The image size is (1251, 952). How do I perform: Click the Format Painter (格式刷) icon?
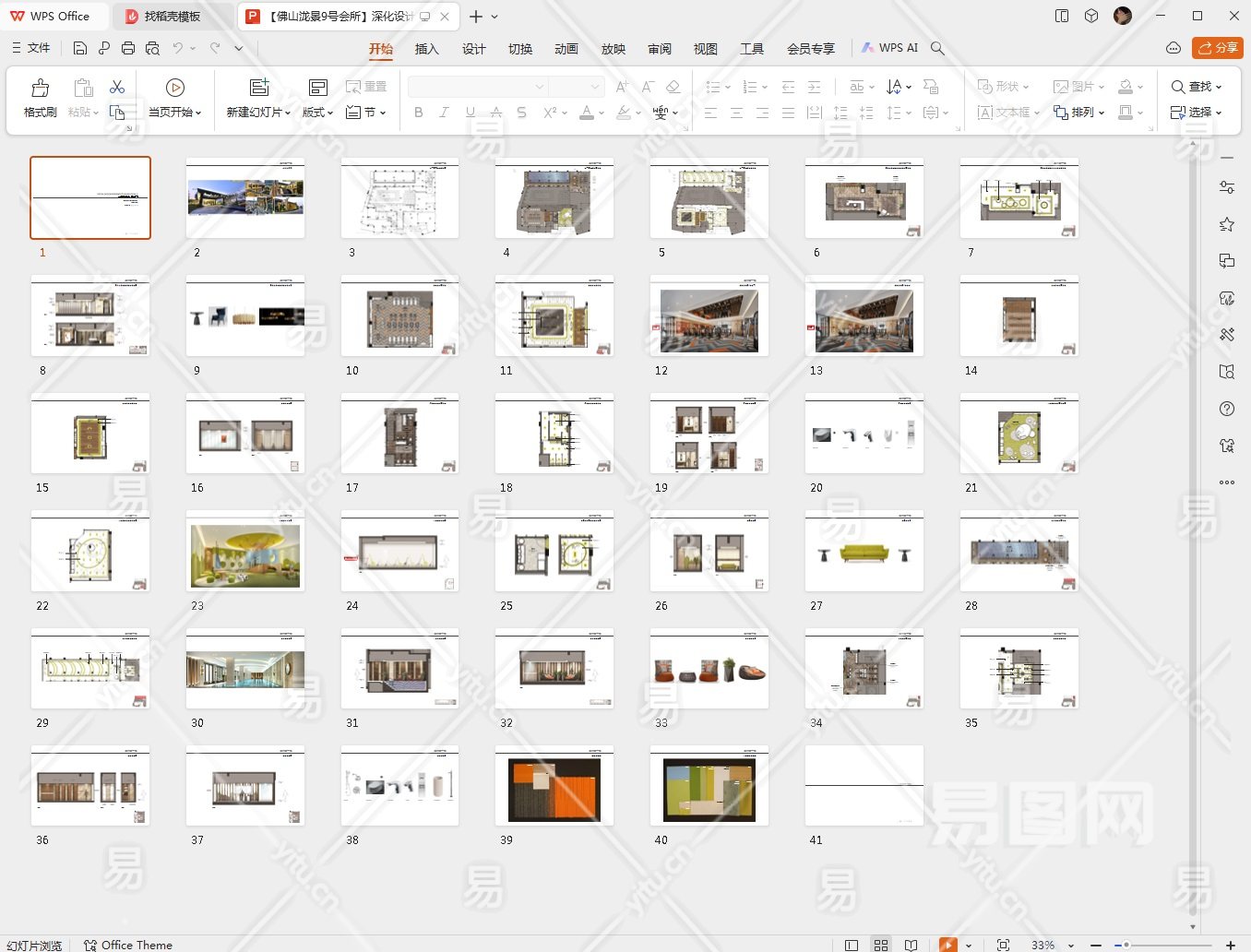40,89
